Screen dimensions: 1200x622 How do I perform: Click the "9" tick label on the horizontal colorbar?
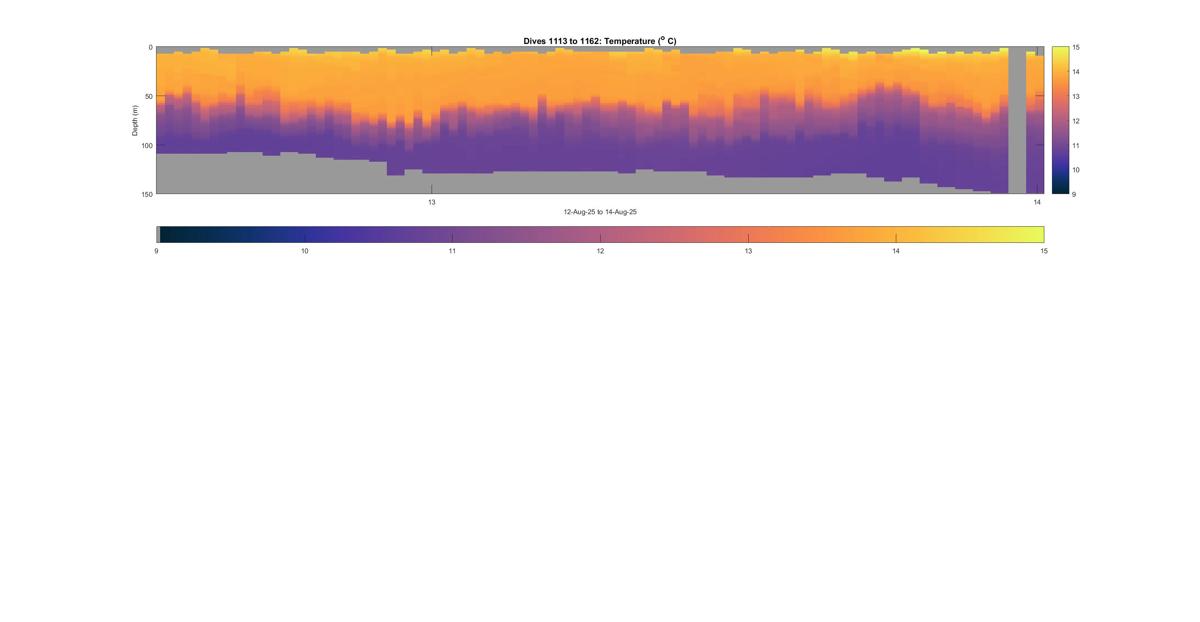tap(156, 252)
